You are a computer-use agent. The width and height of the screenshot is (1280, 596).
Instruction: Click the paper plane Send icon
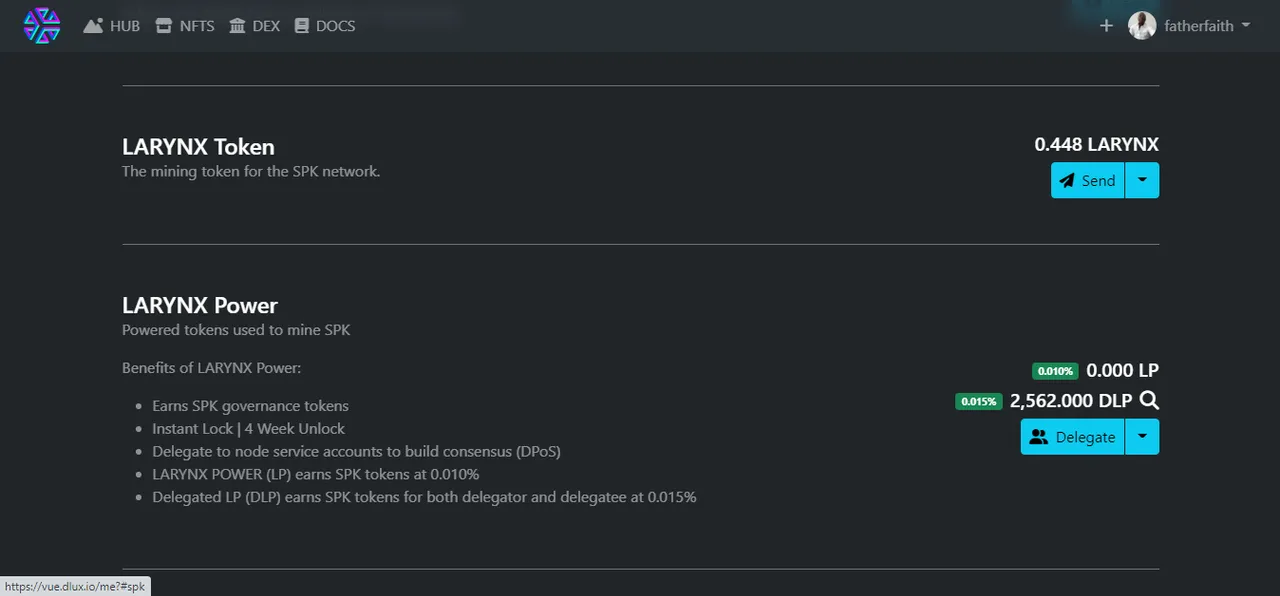pos(1067,181)
